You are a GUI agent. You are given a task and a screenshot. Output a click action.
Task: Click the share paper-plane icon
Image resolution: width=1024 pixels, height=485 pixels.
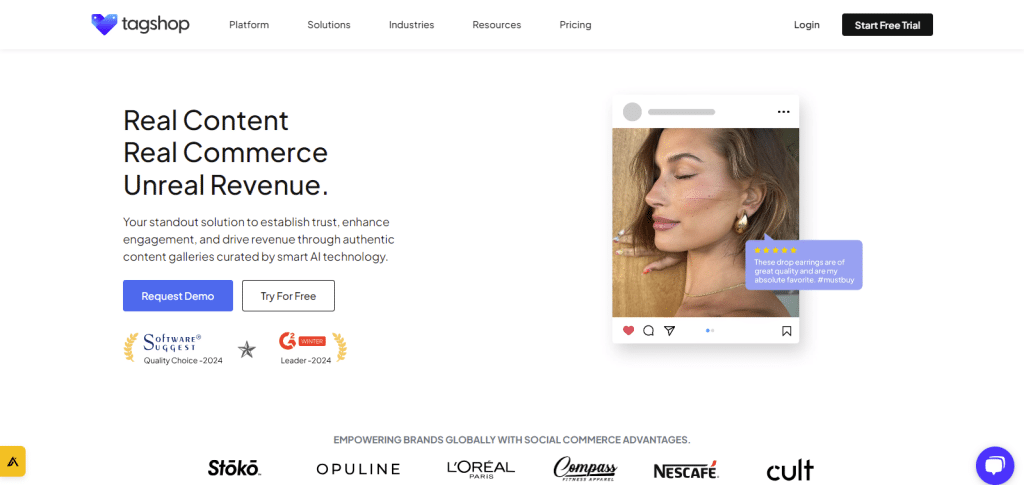tap(669, 330)
